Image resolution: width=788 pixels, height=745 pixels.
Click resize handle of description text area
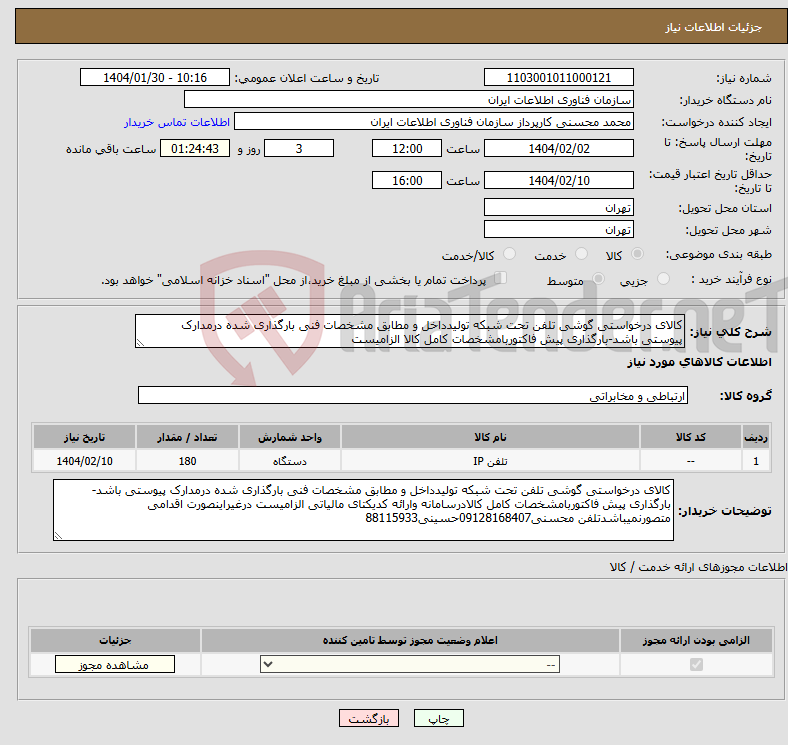(x=140, y=343)
